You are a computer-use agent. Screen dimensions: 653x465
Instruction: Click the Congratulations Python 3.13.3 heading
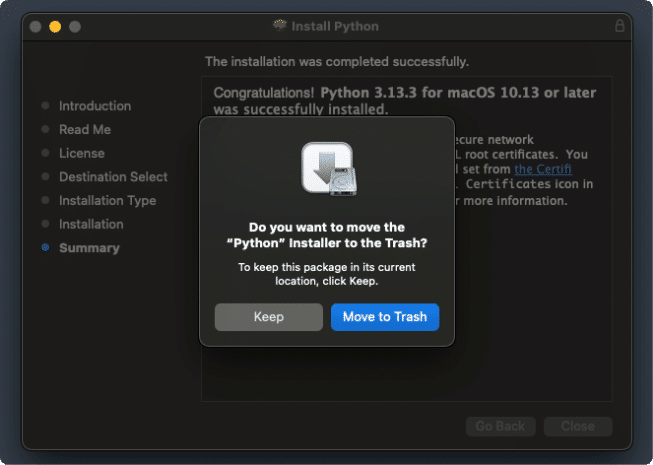[405, 100]
